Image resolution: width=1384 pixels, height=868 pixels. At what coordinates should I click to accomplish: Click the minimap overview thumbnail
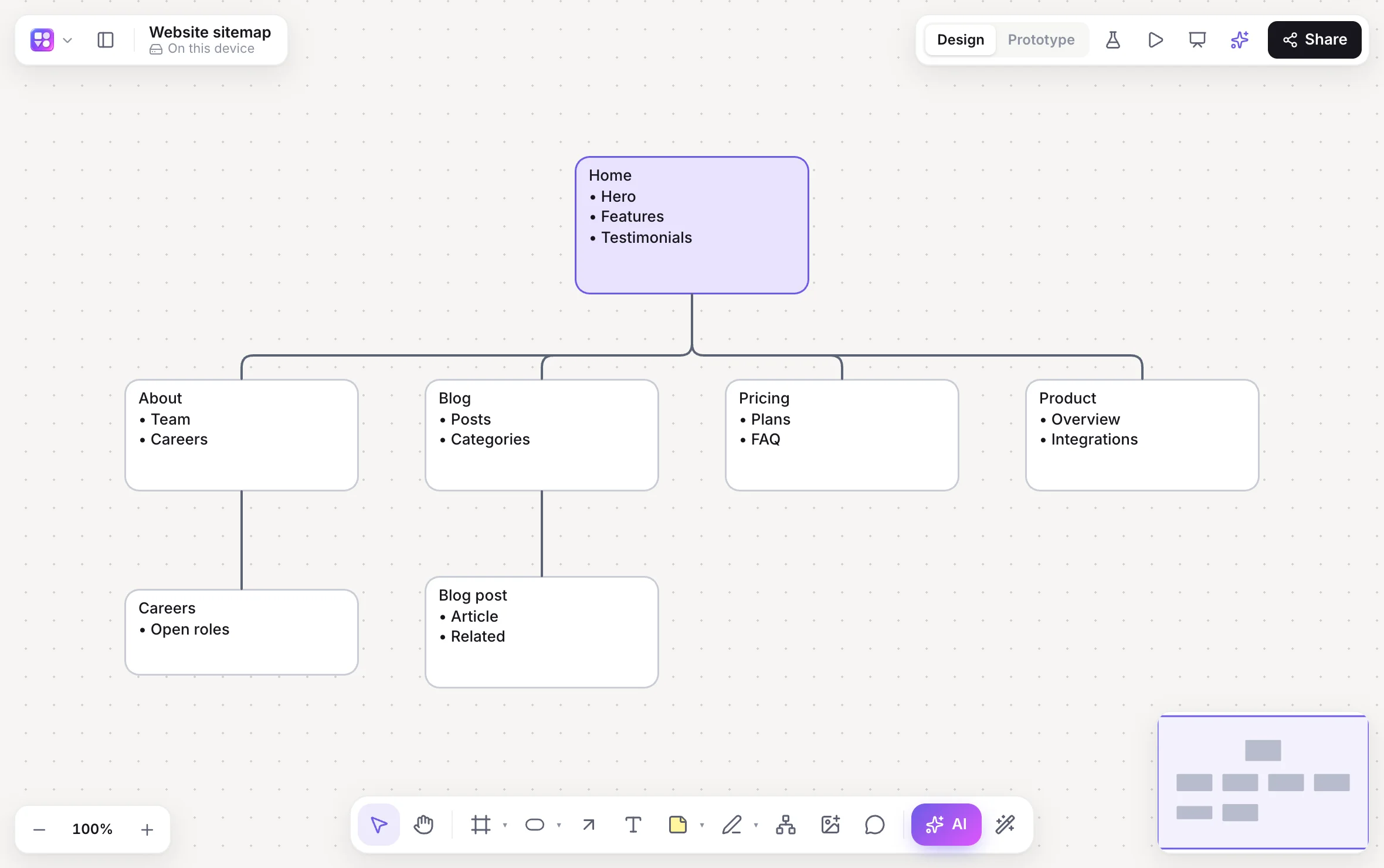coord(1263,782)
